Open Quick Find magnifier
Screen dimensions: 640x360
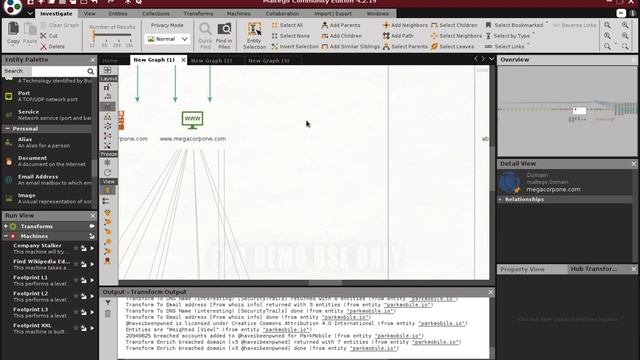[x=205, y=30]
